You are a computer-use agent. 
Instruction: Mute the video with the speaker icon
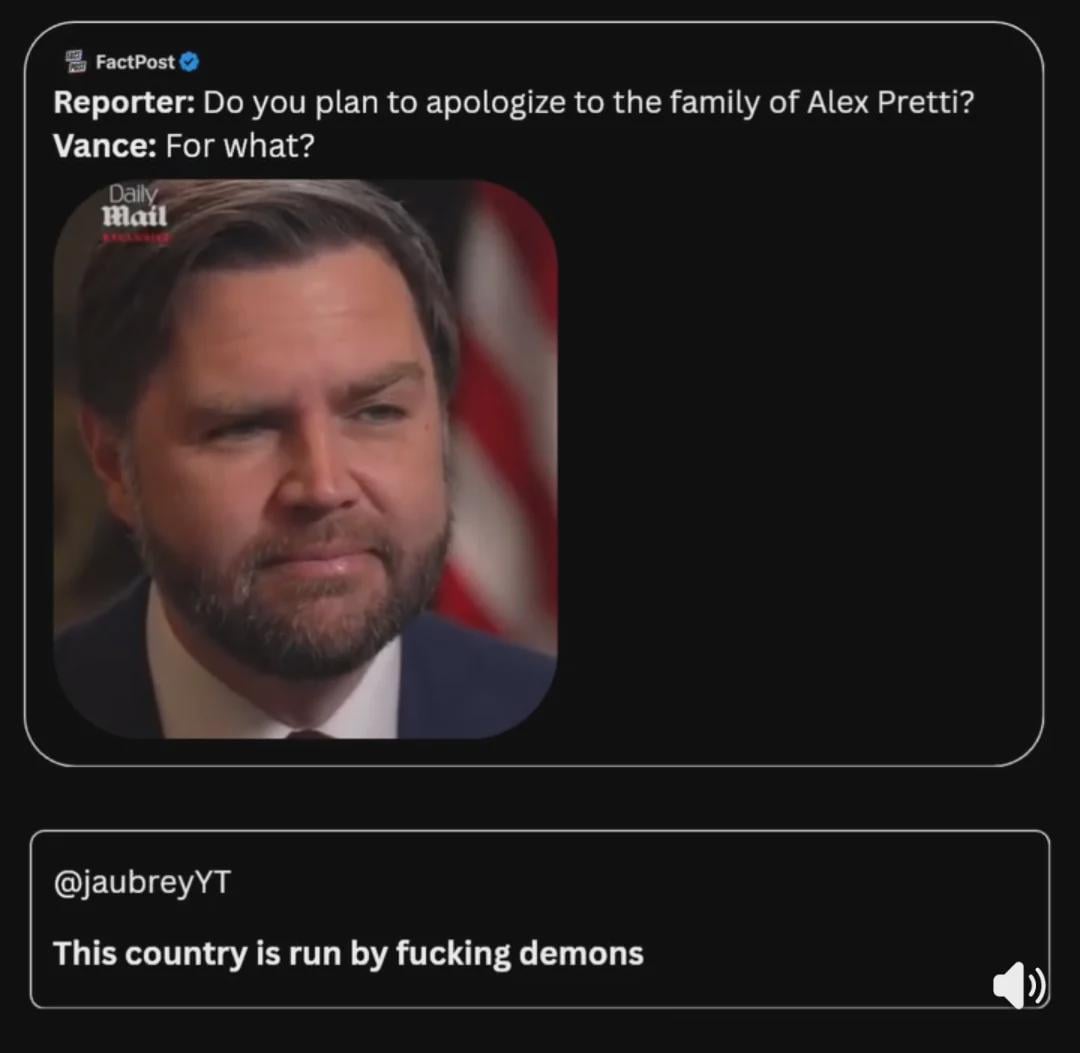[x=1019, y=985]
